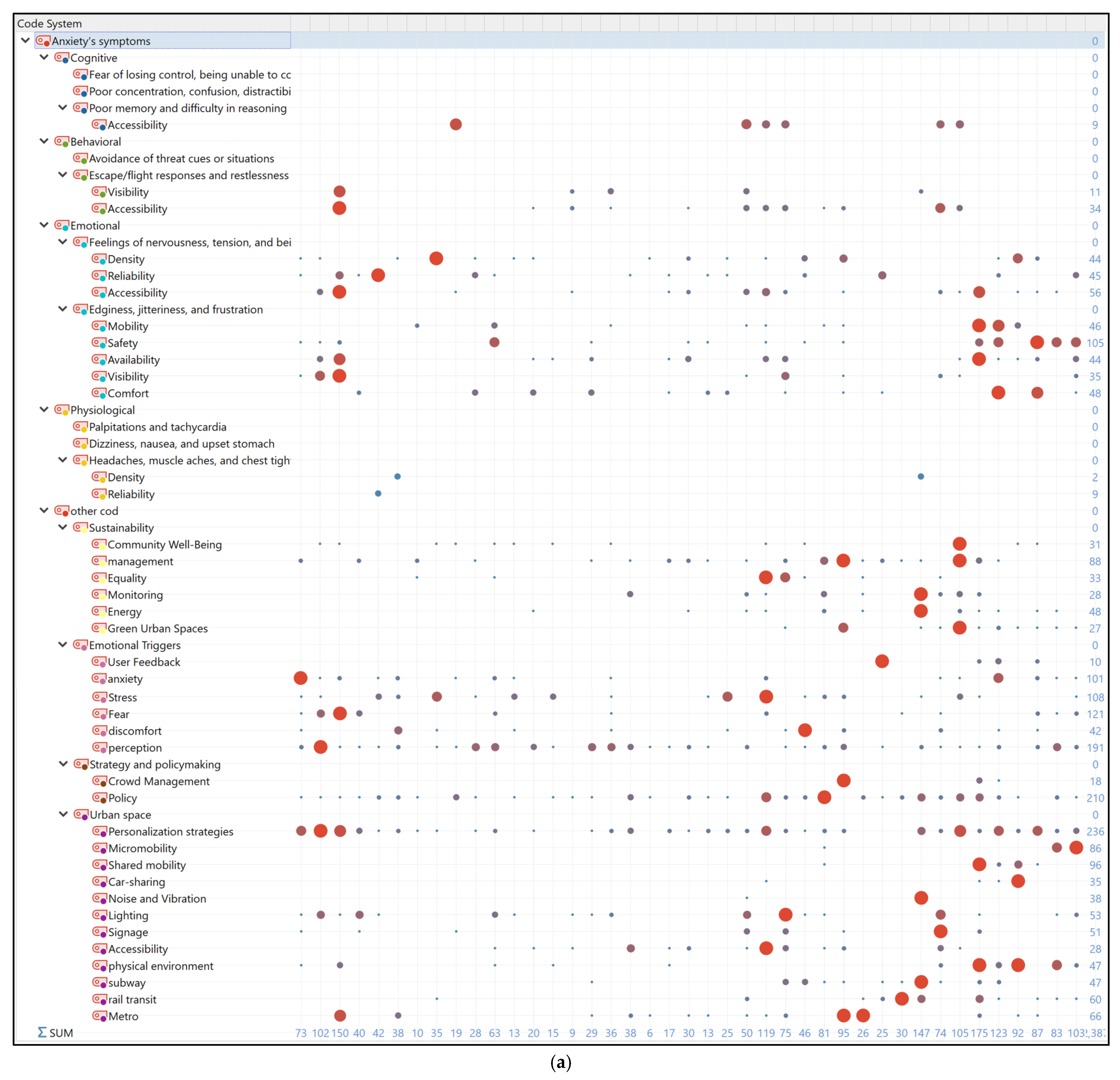Image resolution: width=1120 pixels, height=1080 pixels.
Task: Click the code icon beside perception
Action: (99, 747)
